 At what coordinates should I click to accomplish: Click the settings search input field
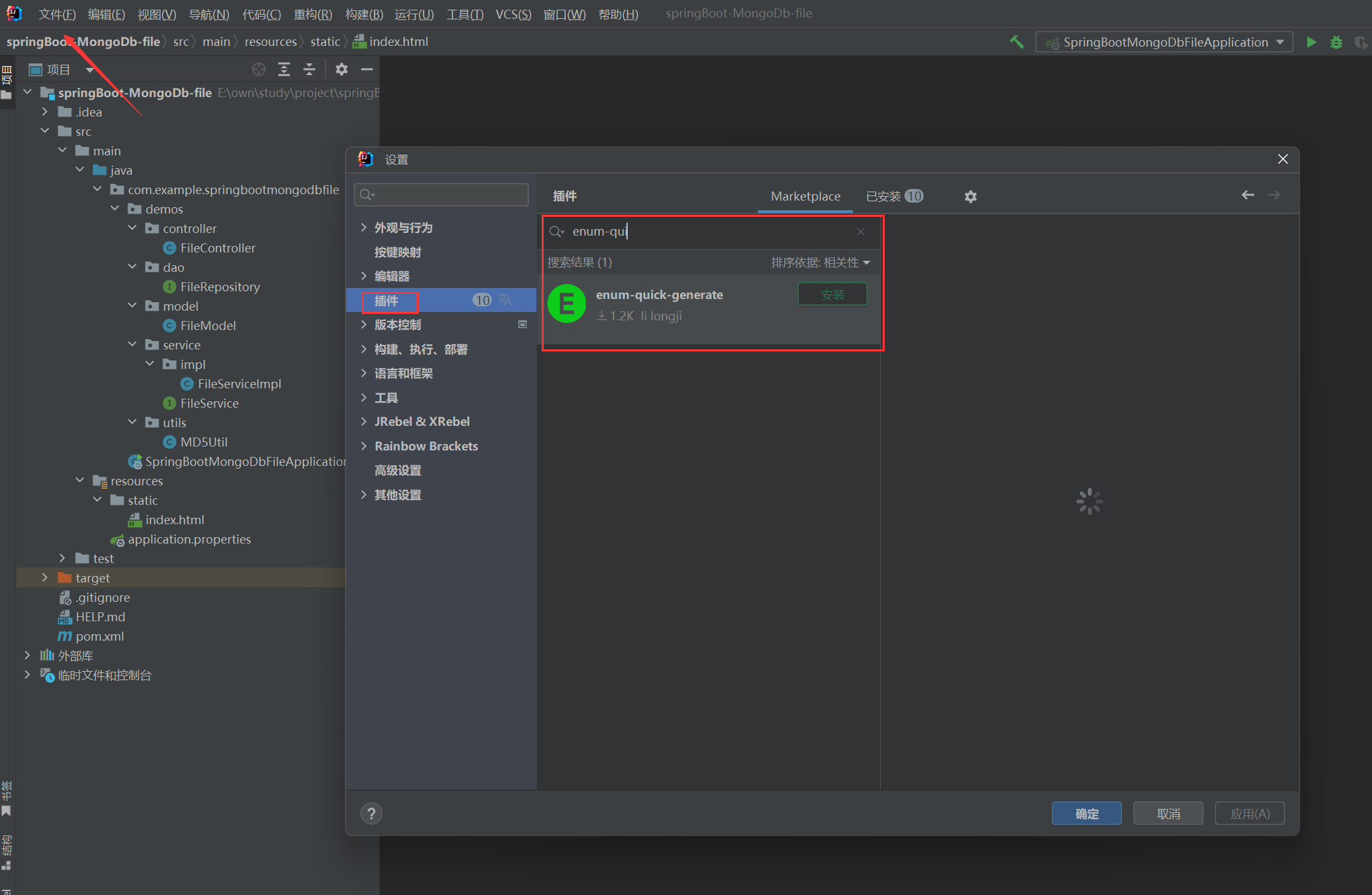click(447, 195)
